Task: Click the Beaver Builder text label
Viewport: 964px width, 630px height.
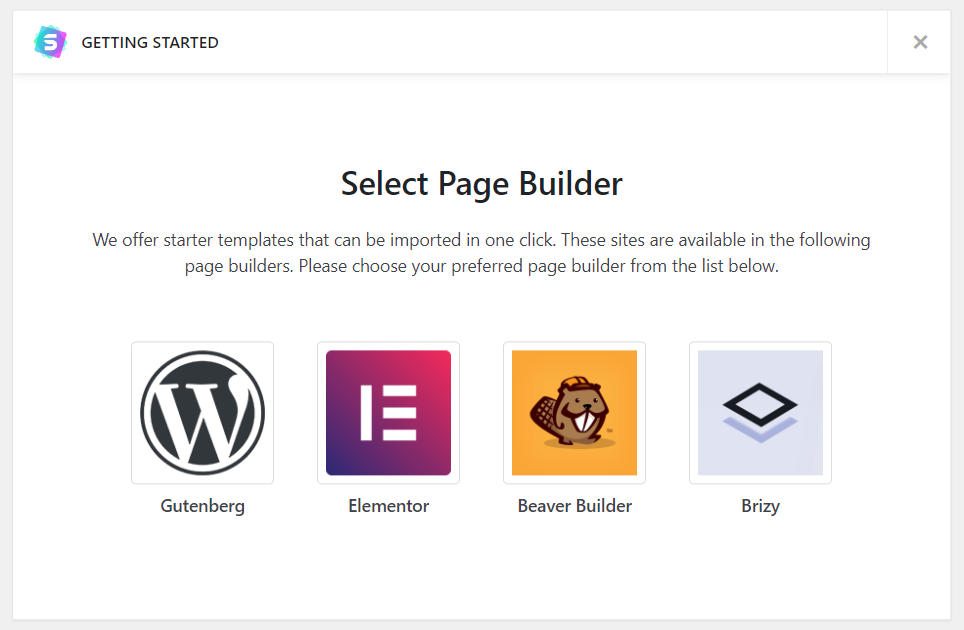Action: (574, 506)
